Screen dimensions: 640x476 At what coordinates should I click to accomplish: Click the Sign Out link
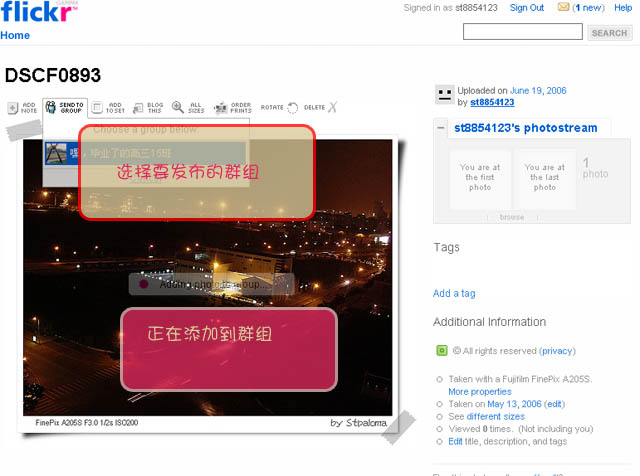point(527,8)
